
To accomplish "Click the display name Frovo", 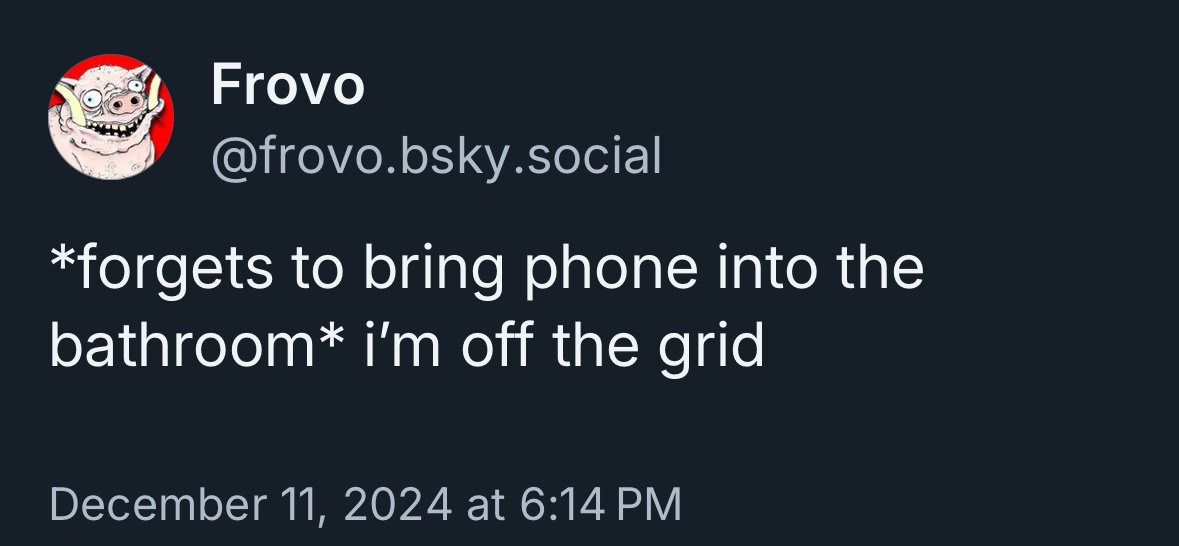I will tap(287, 85).
